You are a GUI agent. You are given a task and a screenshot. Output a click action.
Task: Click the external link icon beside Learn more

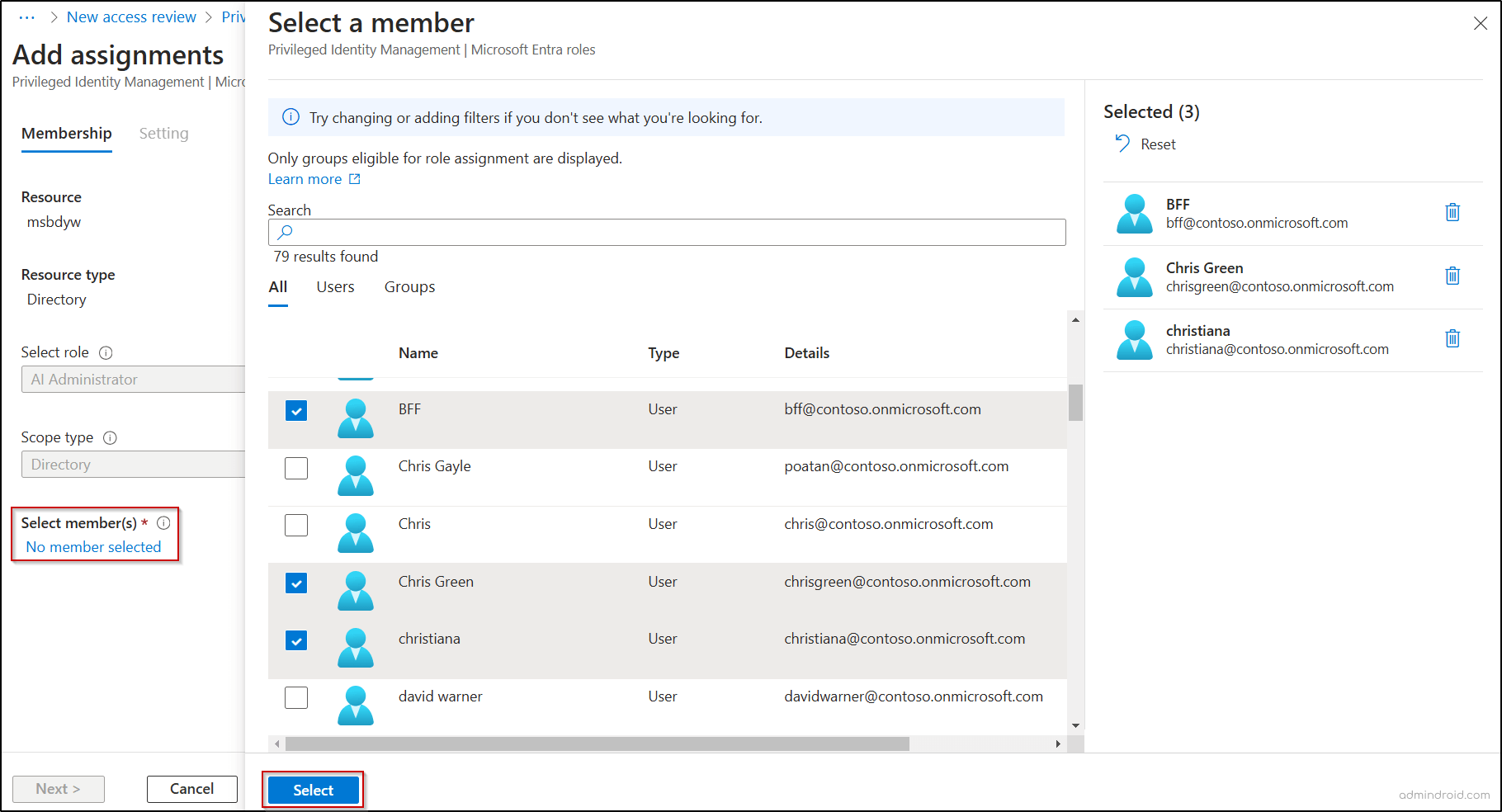click(x=355, y=178)
